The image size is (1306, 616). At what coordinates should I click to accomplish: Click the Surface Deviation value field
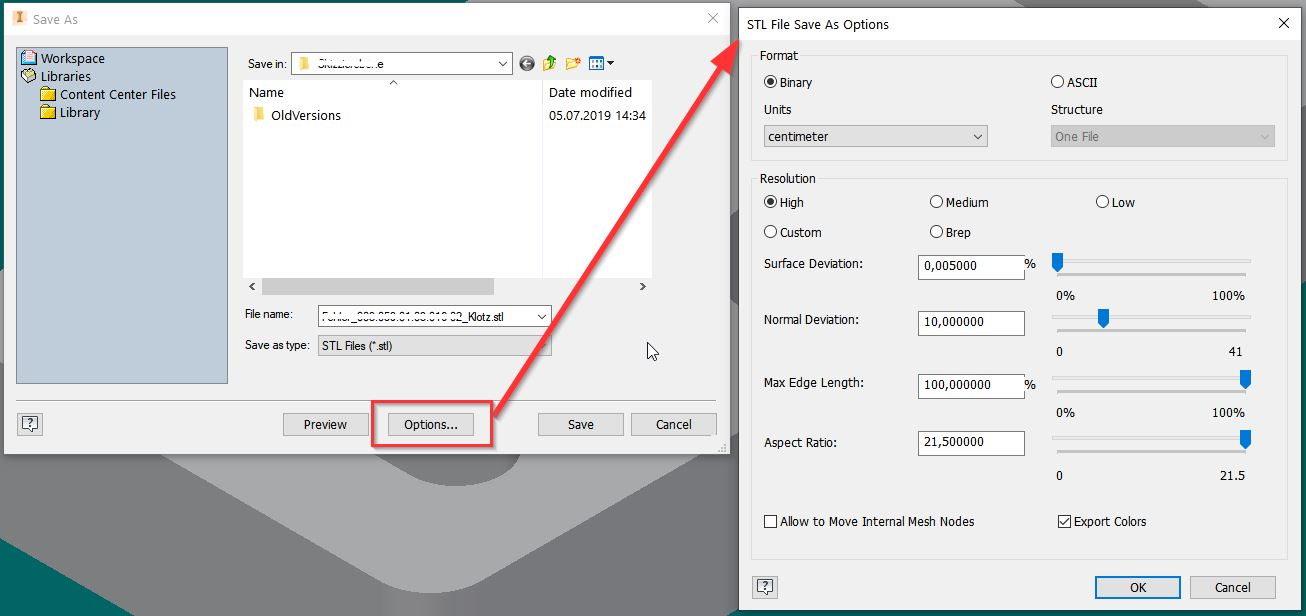click(x=971, y=266)
